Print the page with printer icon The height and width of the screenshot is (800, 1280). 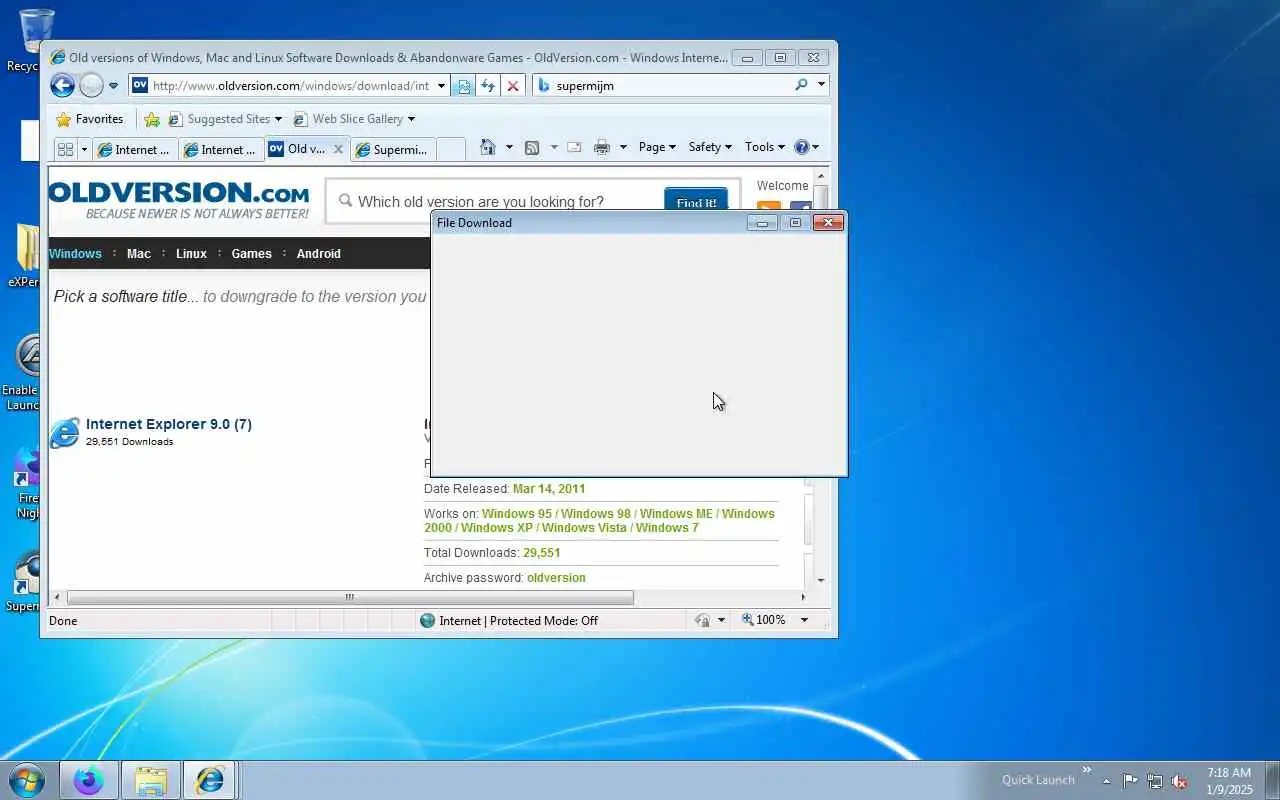pos(601,147)
